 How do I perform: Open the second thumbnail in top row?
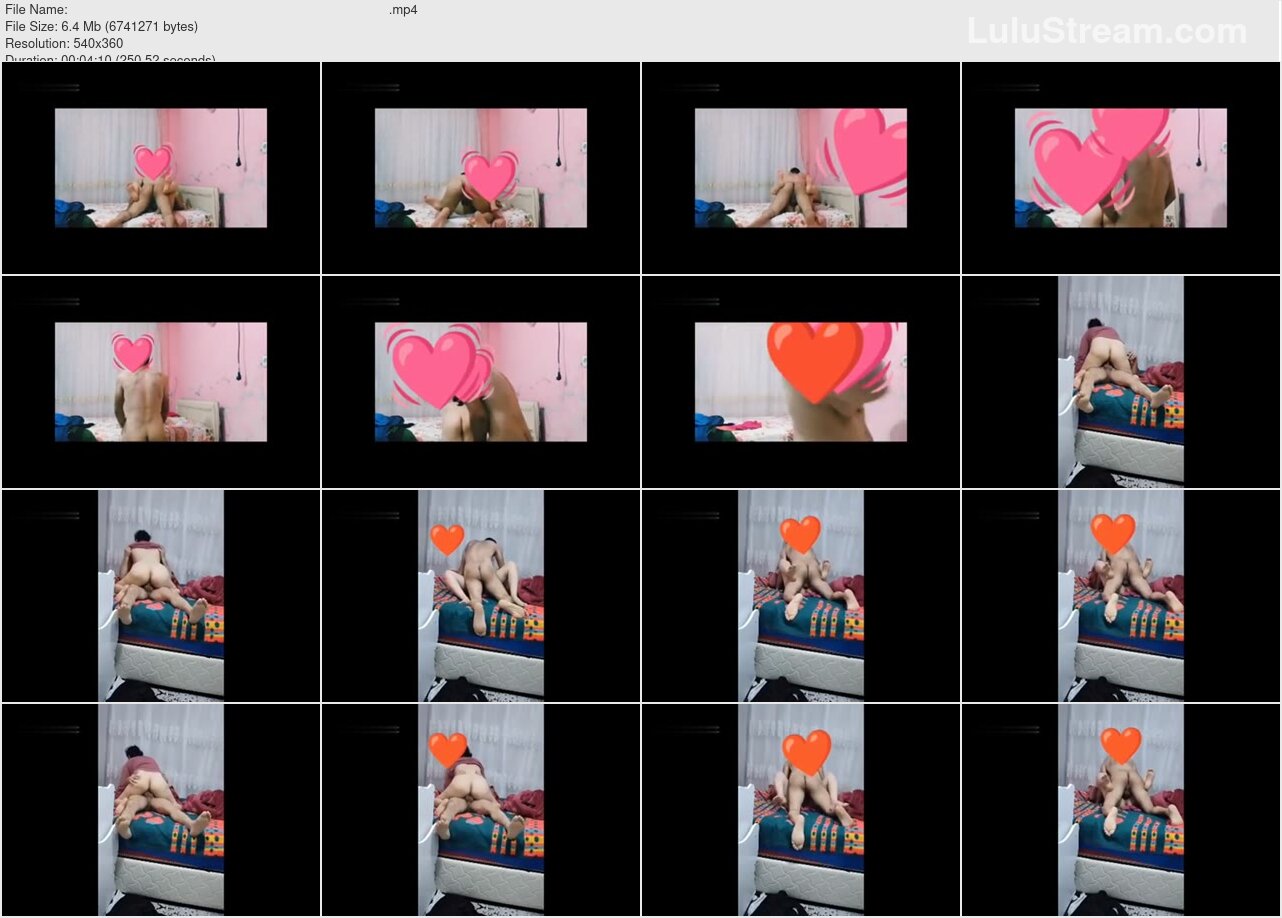click(481, 168)
